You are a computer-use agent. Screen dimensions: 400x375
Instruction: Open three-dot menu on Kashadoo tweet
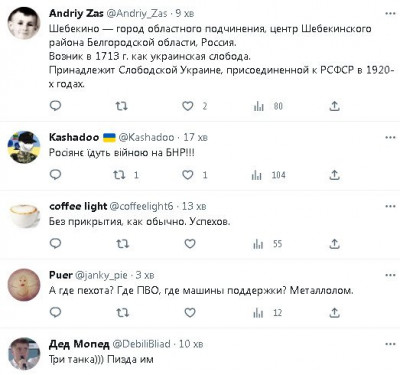[x=390, y=137]
